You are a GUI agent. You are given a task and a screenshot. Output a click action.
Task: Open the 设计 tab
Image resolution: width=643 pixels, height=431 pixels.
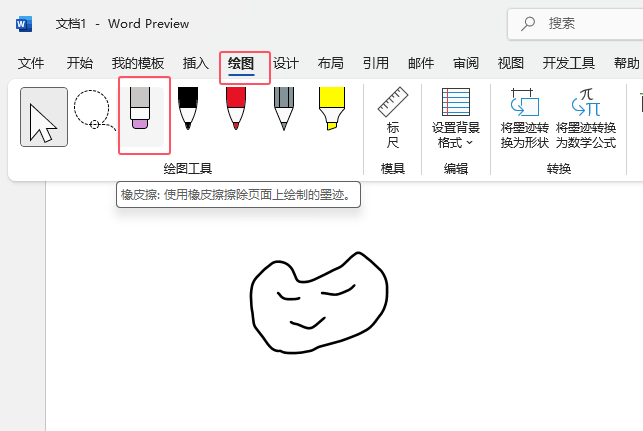(x=286, y=63)
